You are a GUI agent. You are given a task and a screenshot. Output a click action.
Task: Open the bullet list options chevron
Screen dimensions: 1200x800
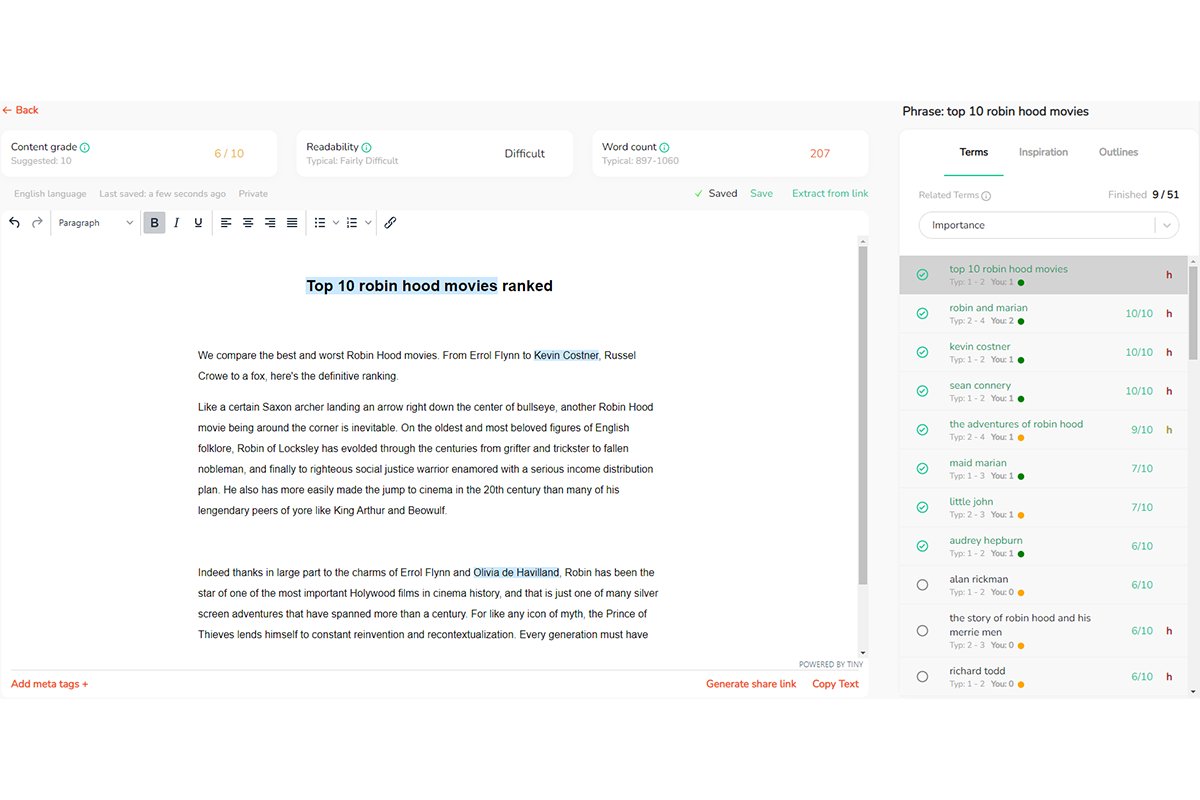pos(335,222)
